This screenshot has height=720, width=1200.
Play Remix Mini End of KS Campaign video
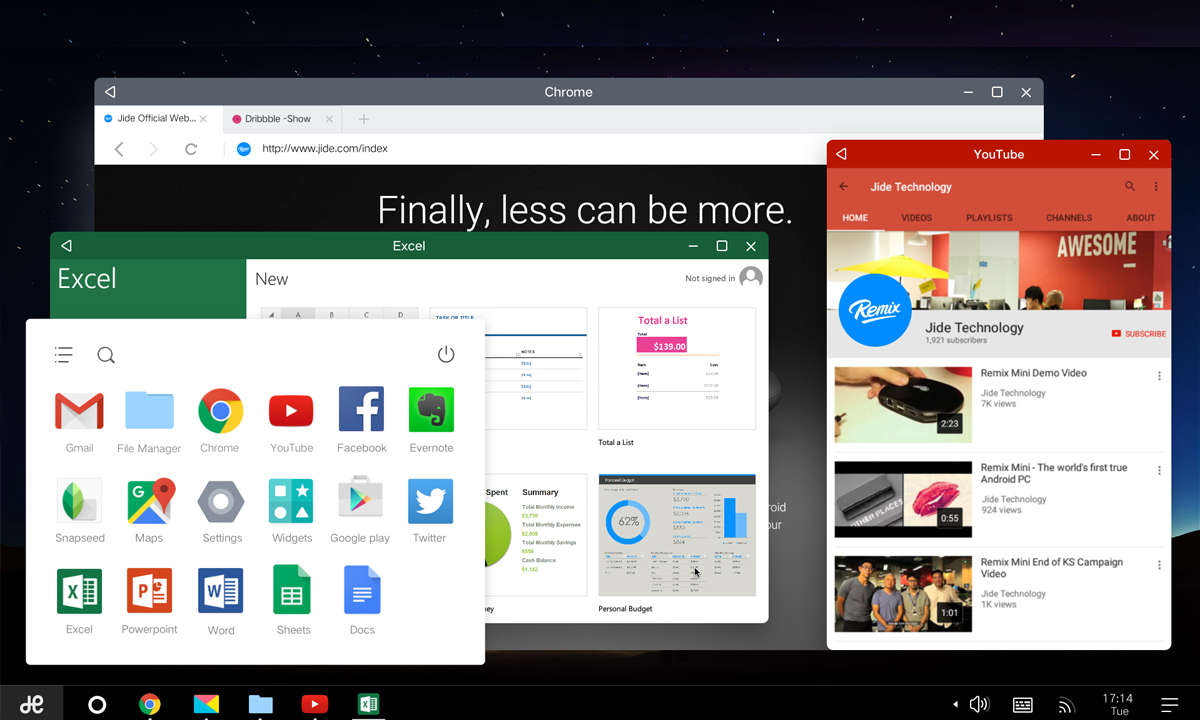click(903, 594)
